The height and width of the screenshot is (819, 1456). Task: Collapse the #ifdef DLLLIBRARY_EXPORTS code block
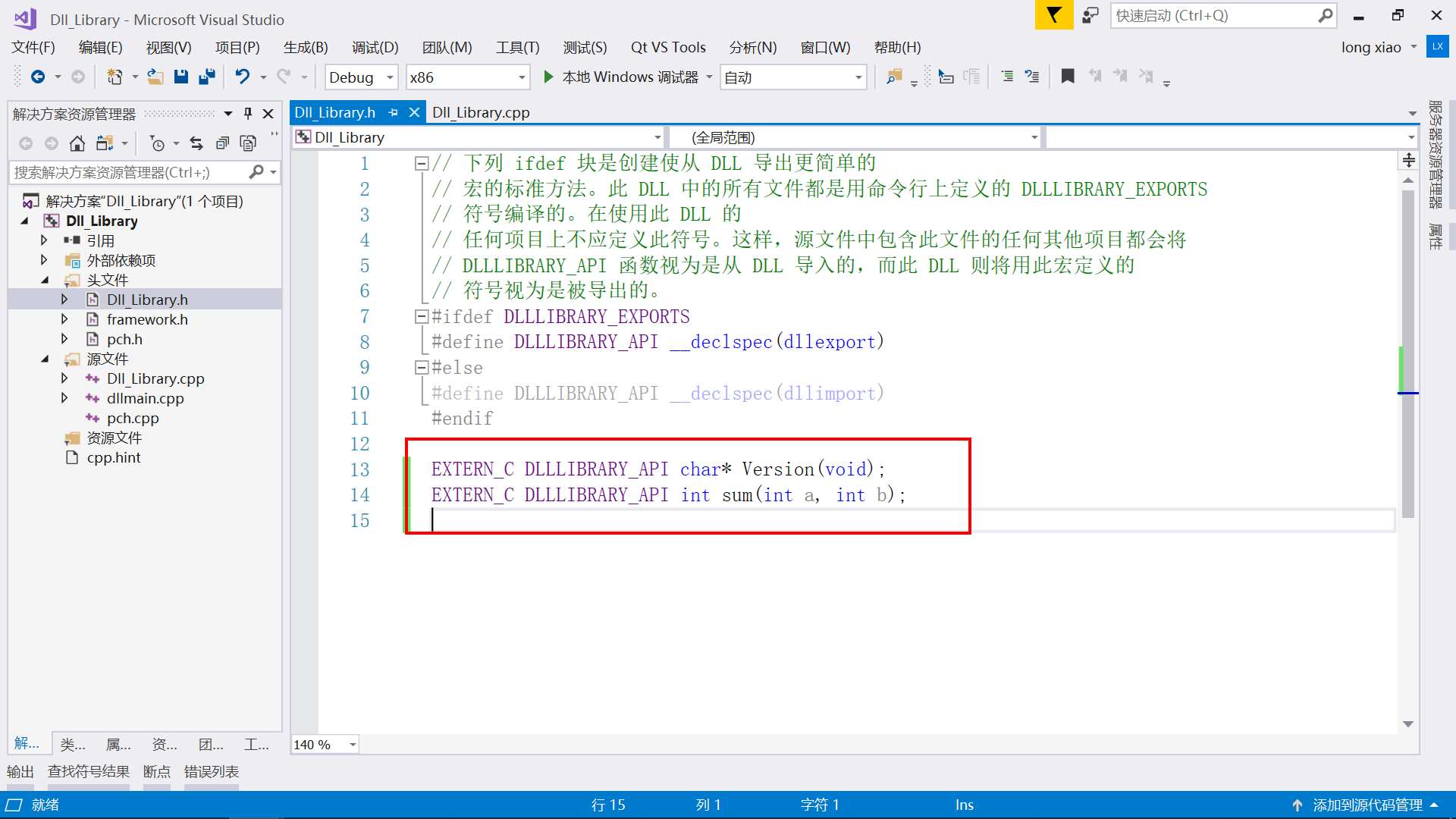tap(422, 317)
